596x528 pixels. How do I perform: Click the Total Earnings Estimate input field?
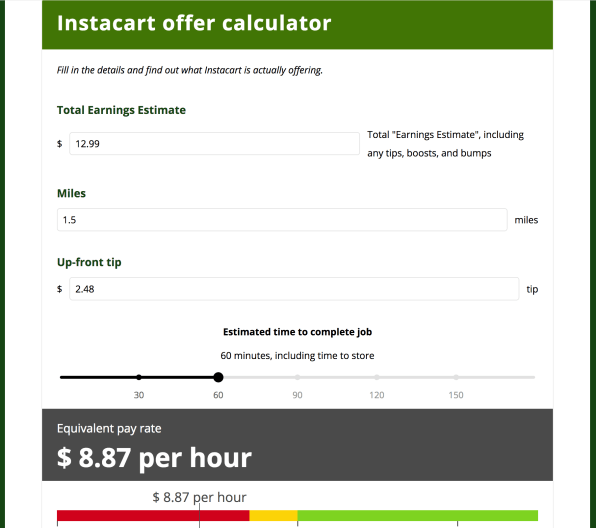click(x=214, y=144)
